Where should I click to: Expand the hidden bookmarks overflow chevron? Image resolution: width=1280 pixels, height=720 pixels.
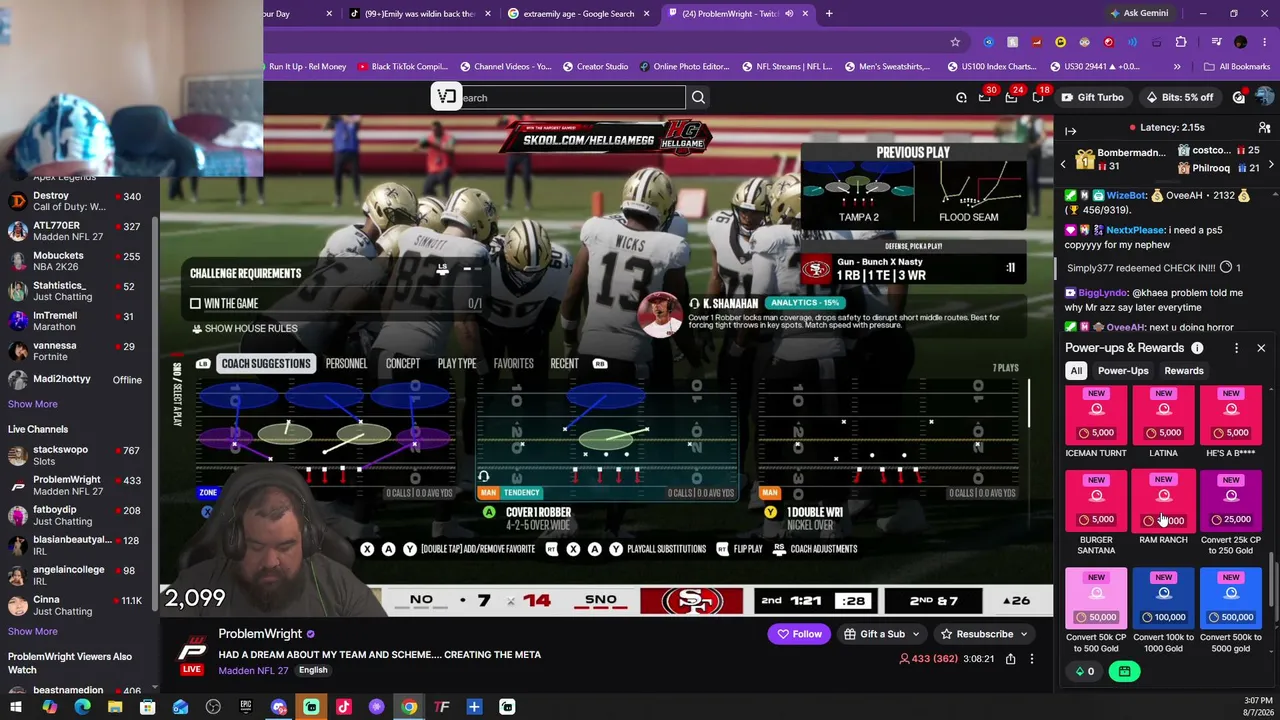pos(1177,67)
